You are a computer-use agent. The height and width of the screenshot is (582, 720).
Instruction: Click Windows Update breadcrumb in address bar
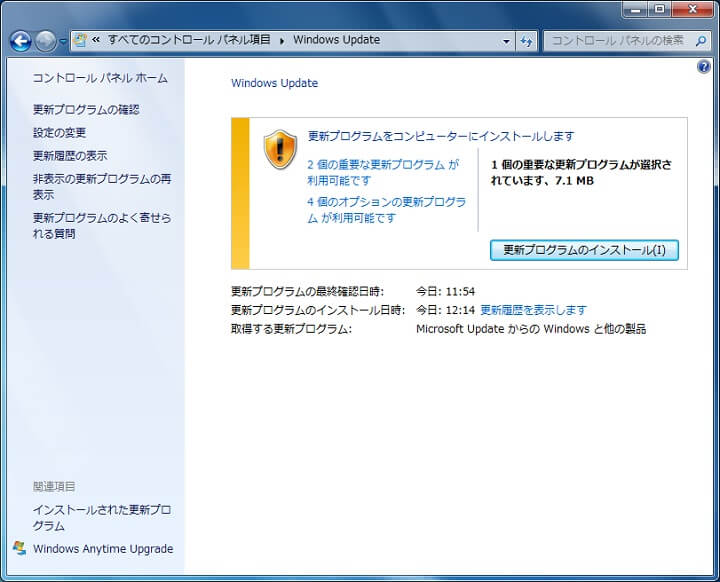point(337,40)
